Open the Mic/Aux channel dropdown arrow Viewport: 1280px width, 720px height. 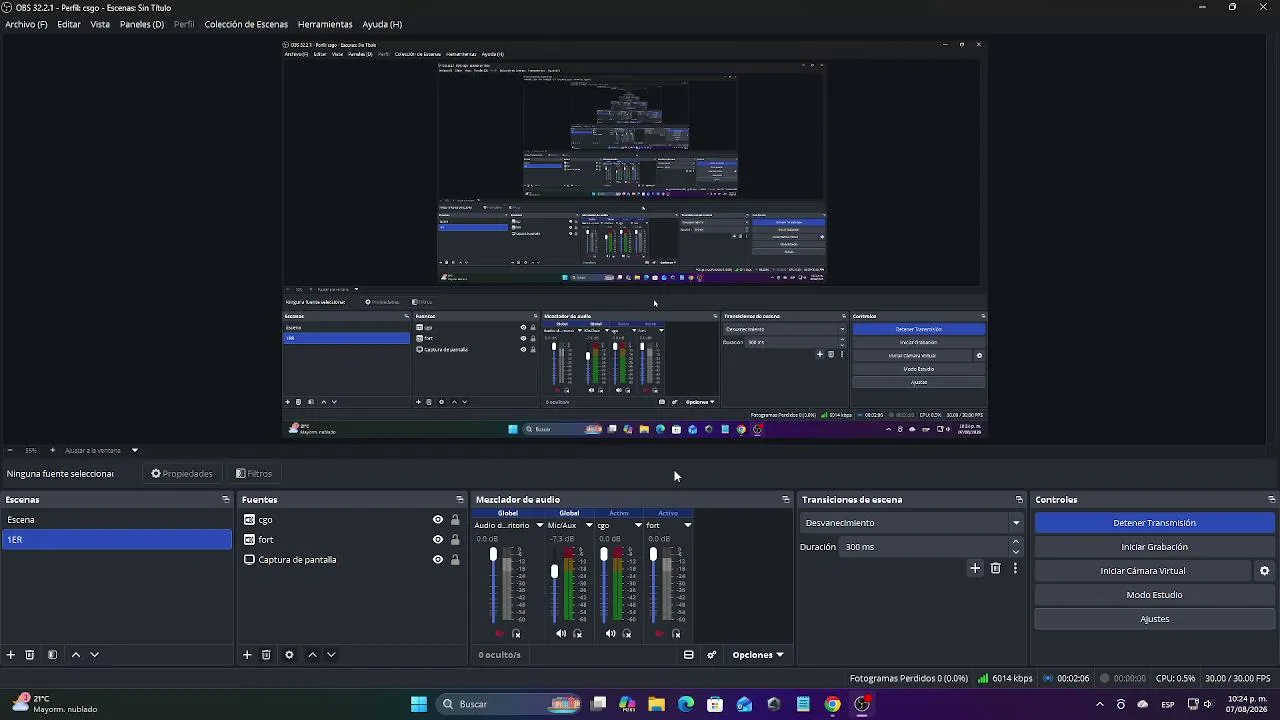[x=588, y=525]
